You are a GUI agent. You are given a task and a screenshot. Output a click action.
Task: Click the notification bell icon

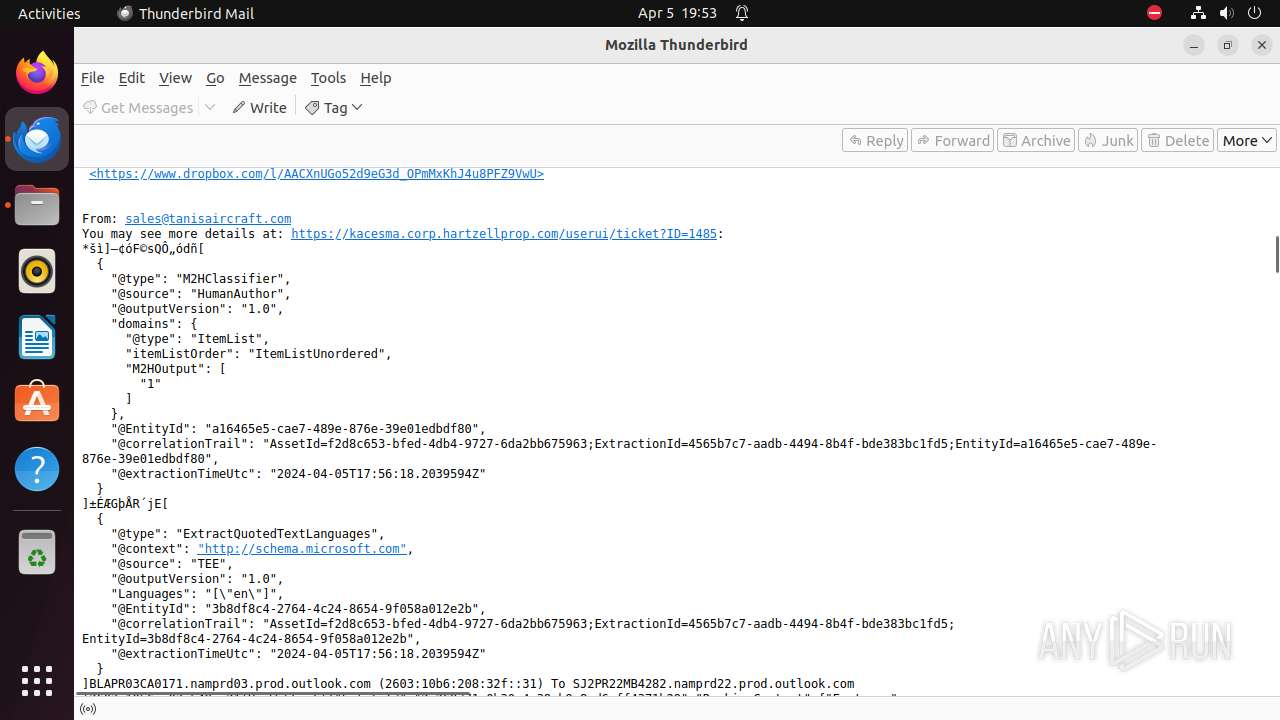coord(742,13)
